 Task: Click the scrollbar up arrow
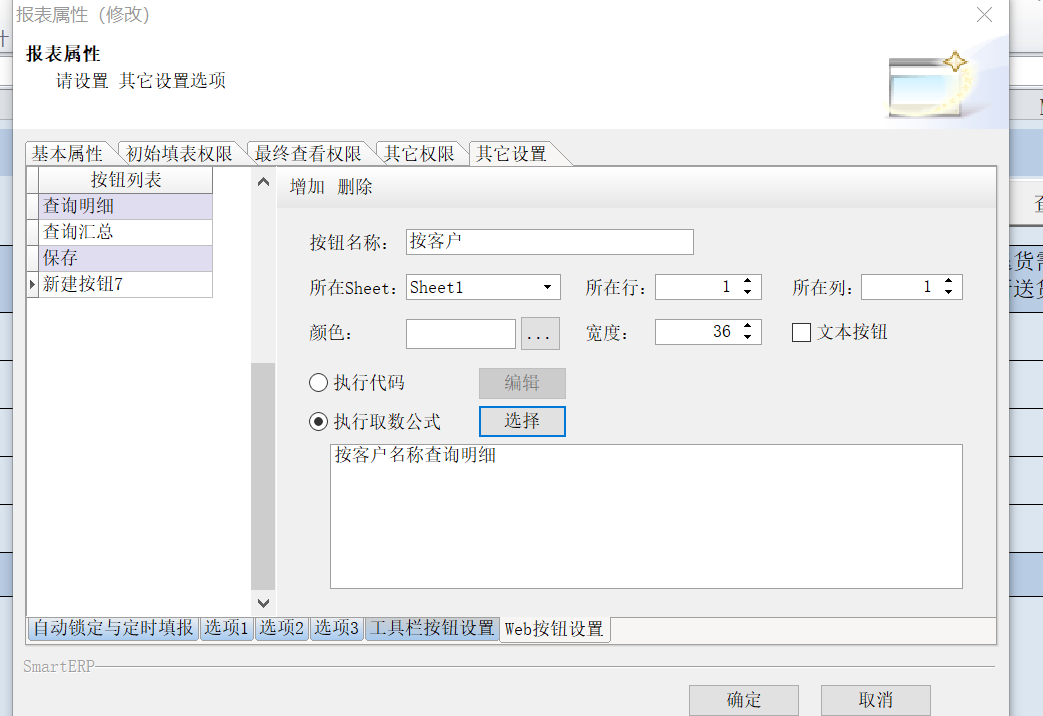[263, 182]
